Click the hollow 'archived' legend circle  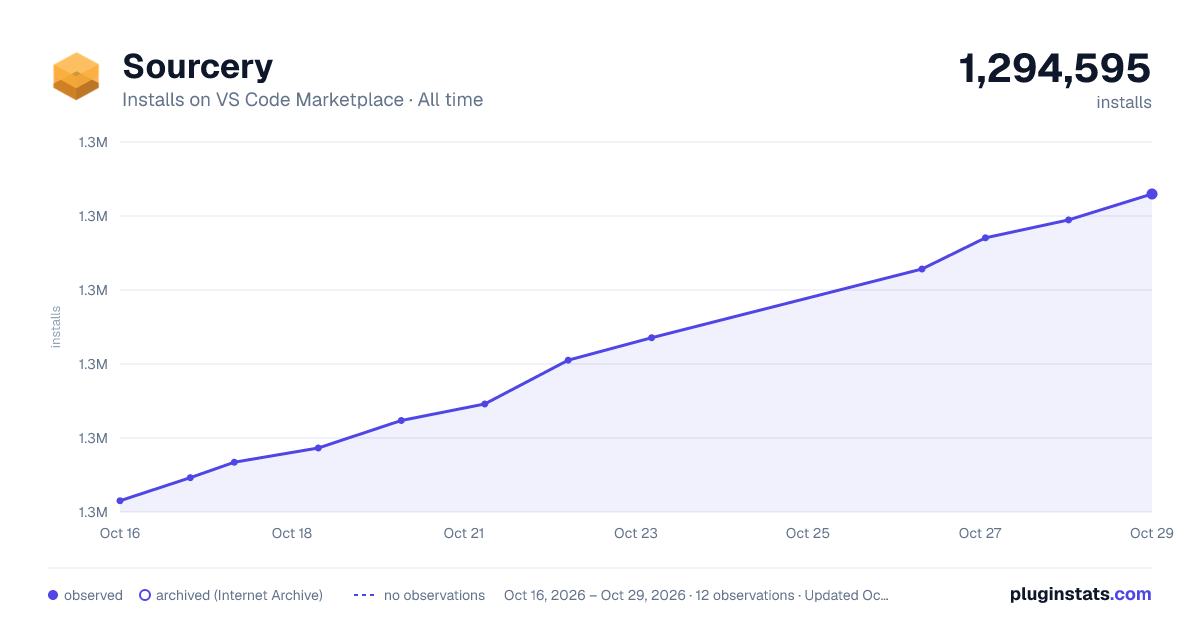145,595
